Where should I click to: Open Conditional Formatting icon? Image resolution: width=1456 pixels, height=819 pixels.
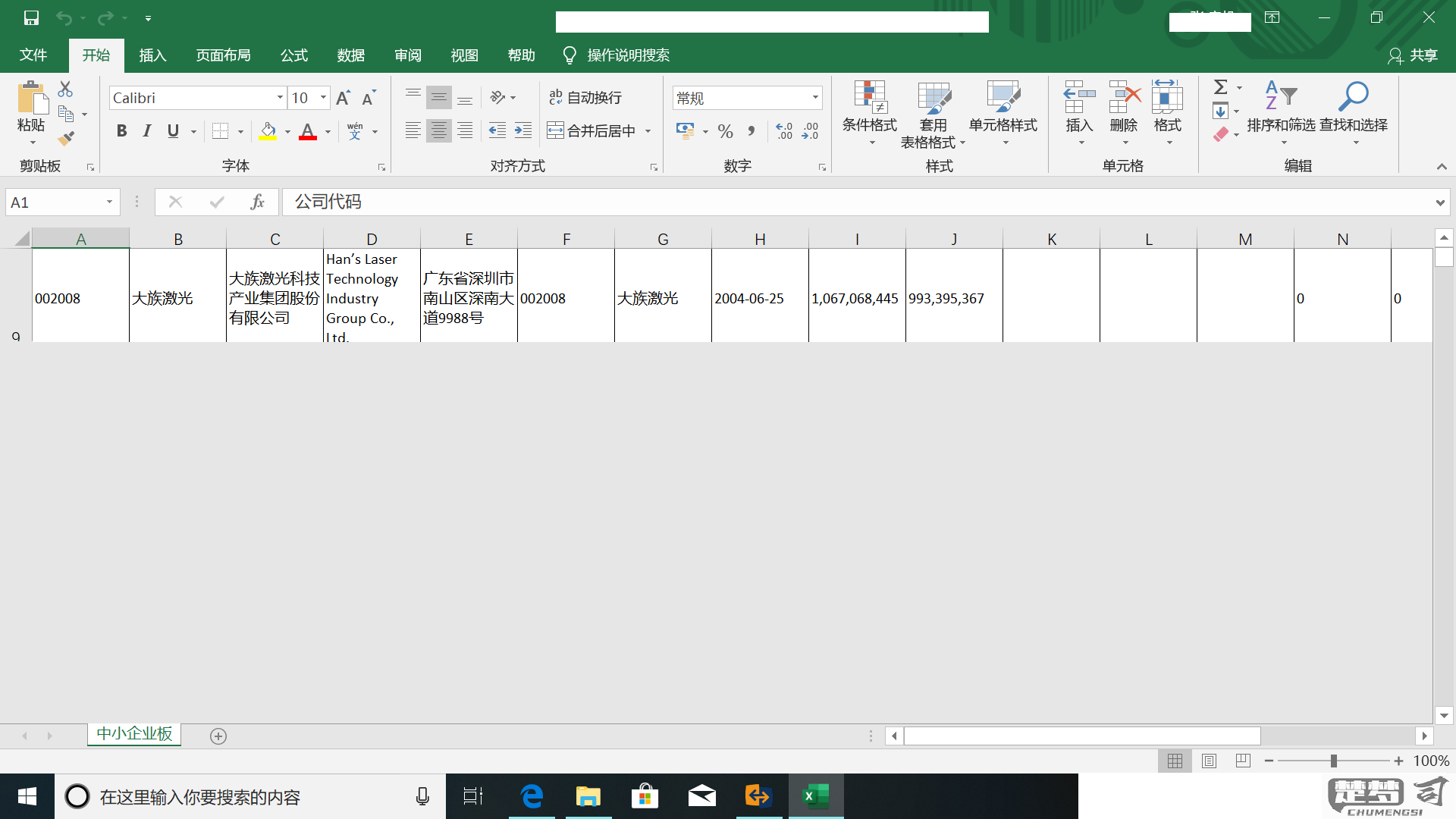coord(870,96)
